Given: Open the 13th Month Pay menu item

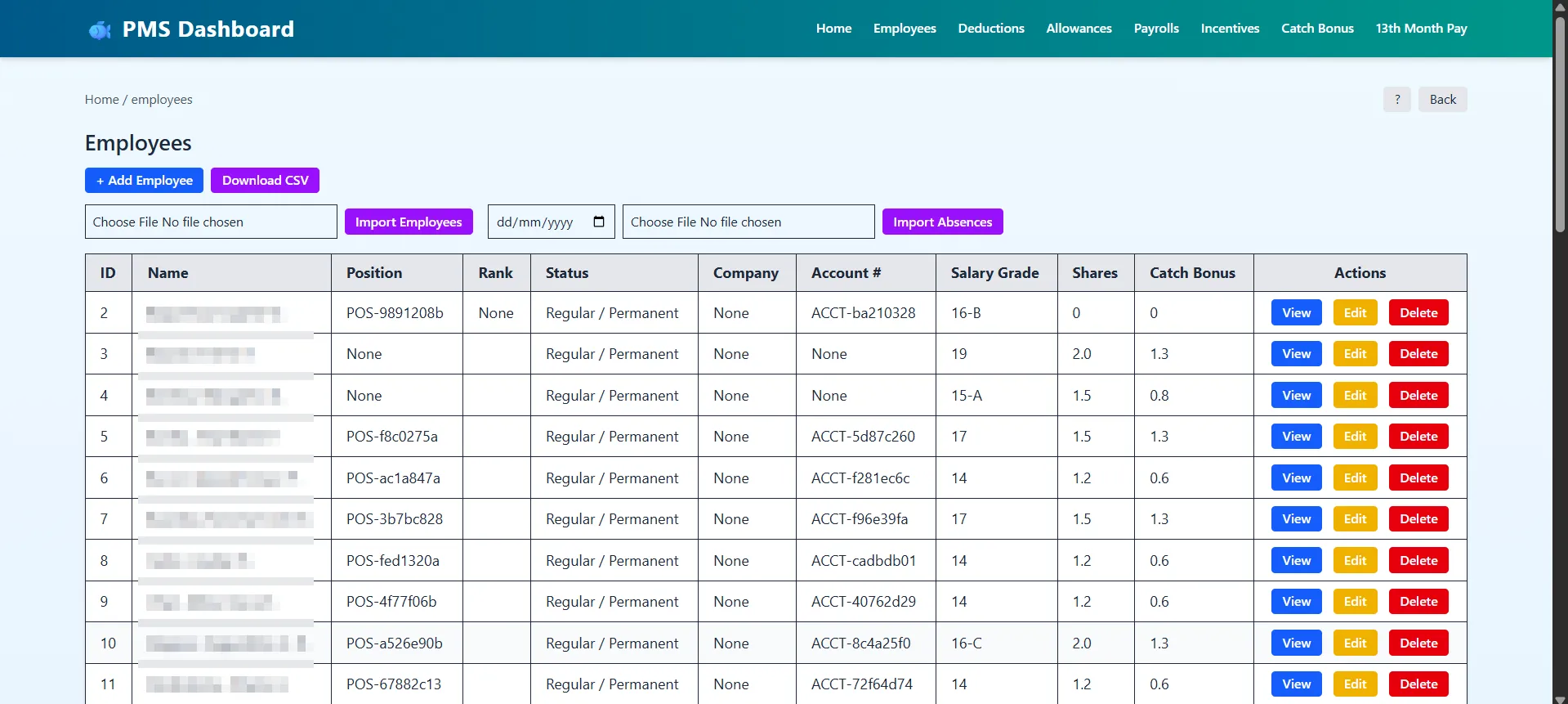Looking at the screenshot, I should tap(1421, 29).
